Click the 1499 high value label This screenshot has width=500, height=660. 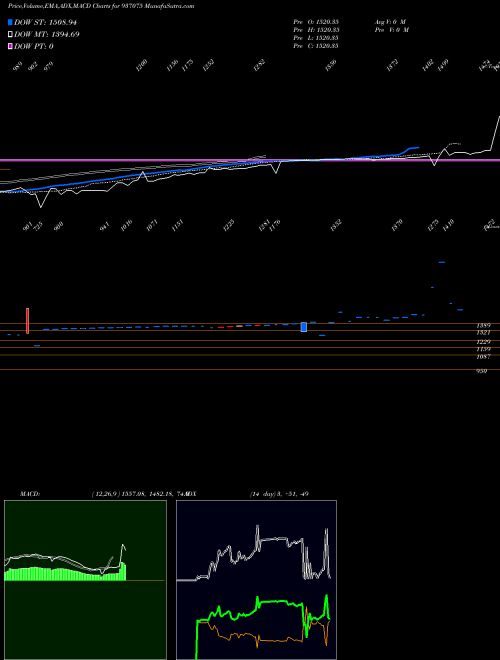443,65
